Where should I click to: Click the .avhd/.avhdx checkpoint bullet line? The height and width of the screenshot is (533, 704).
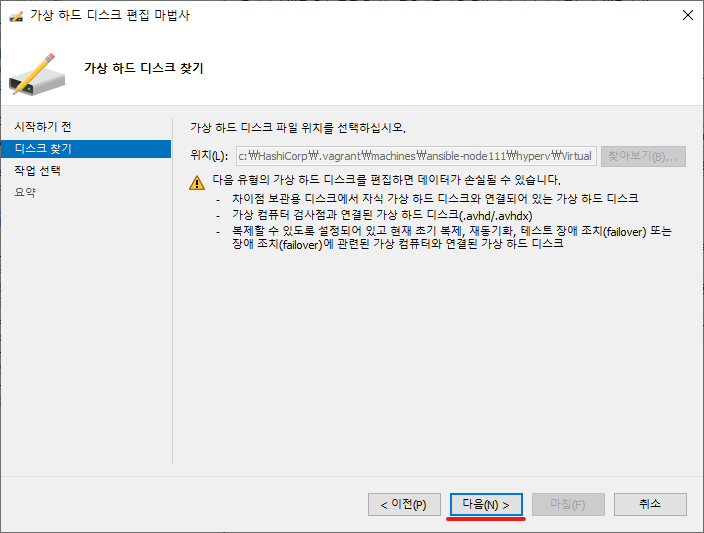pyautogui.click(x=382, y=215)
